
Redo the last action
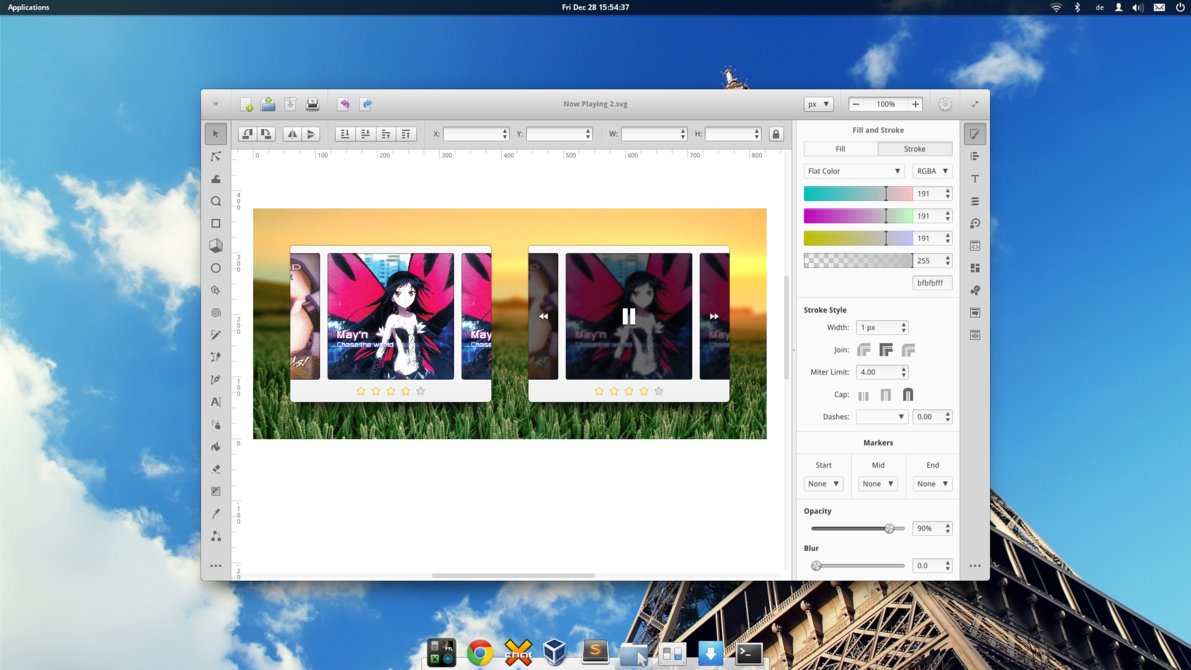pos(366,104)
